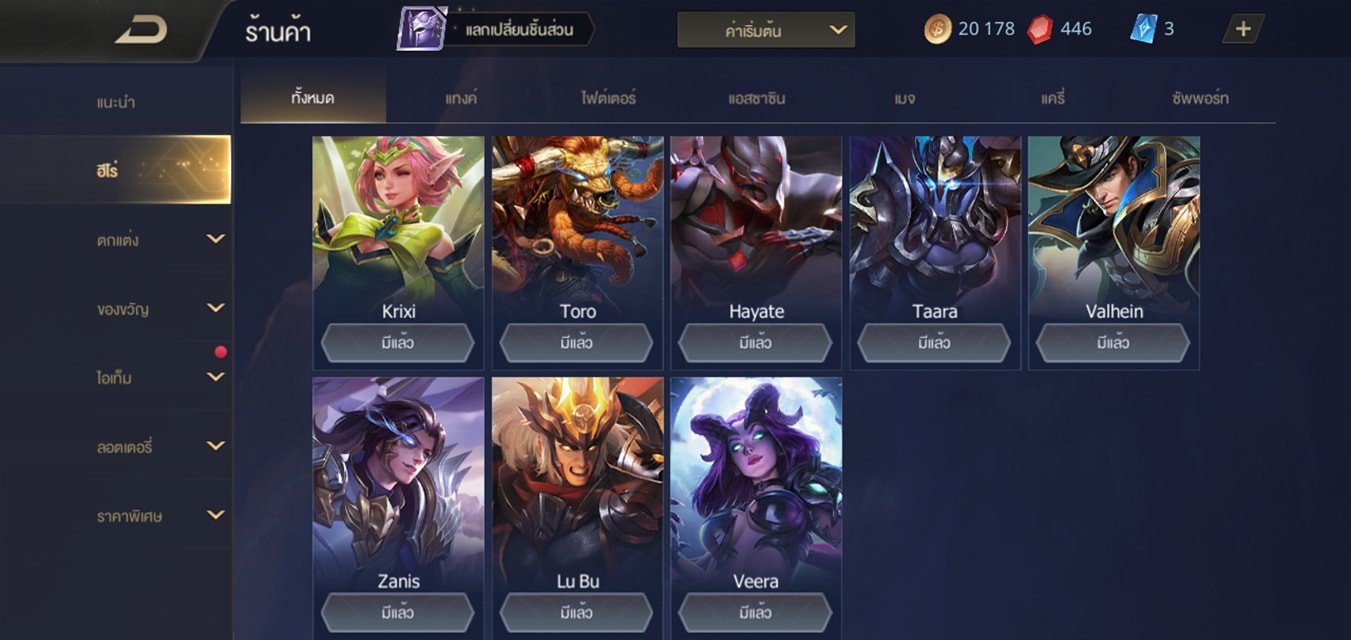Select the ซัพพอร์ท hero tab

coord(1200,98)
